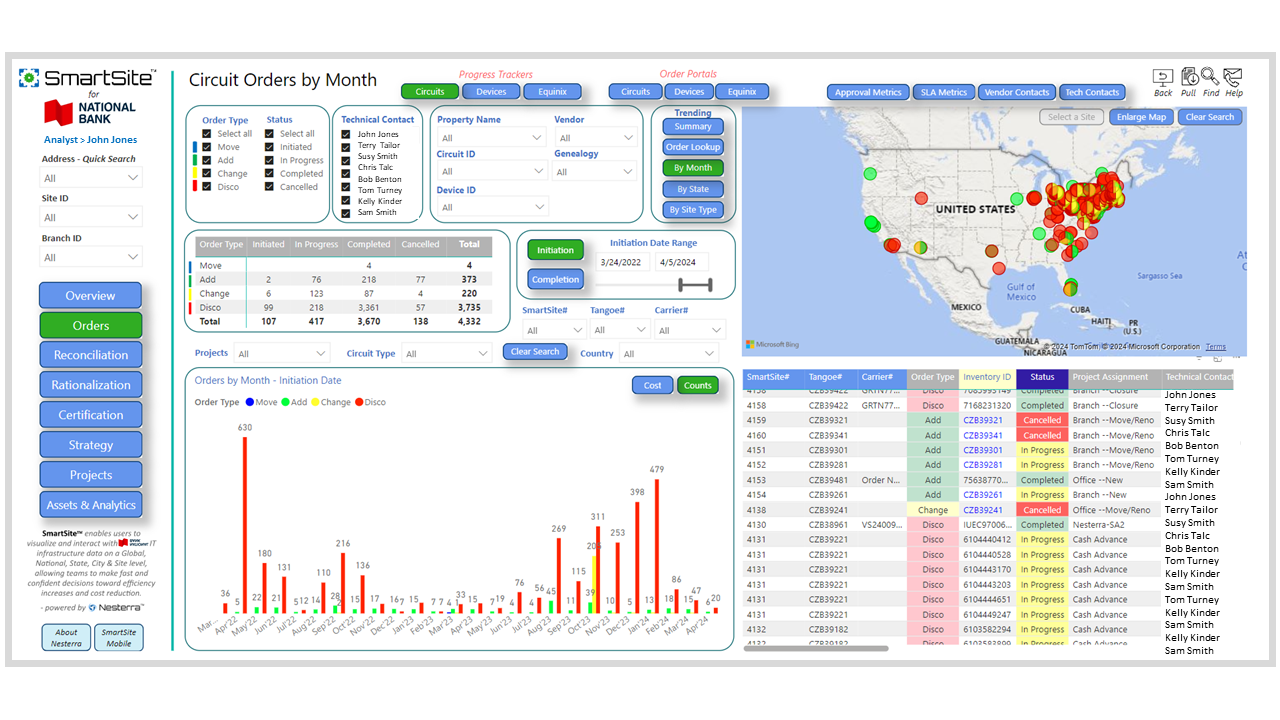Expand the Projects dropdown

click(281, 354)
